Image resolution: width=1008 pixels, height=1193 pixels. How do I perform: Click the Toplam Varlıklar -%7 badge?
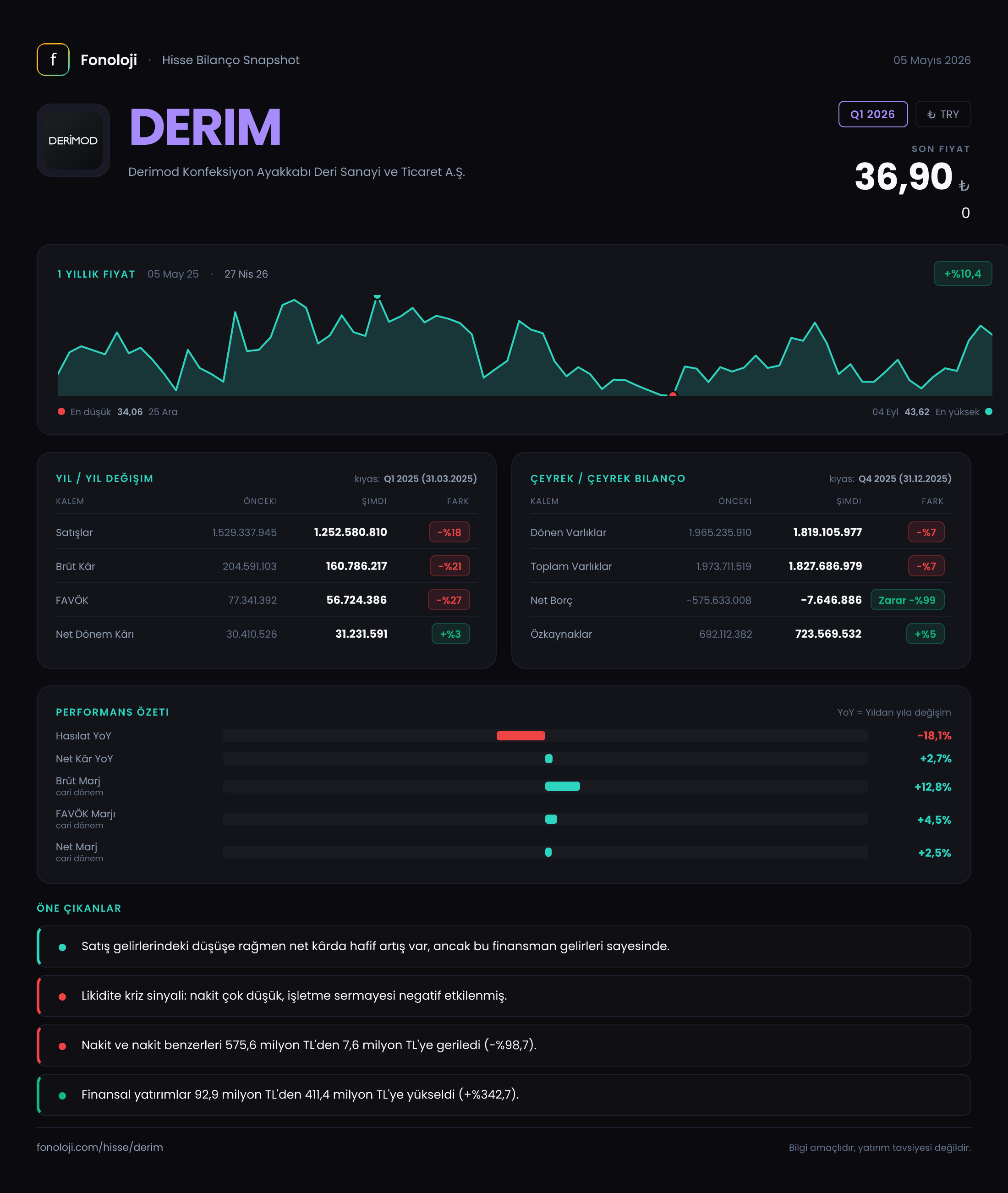pos(926,566)
